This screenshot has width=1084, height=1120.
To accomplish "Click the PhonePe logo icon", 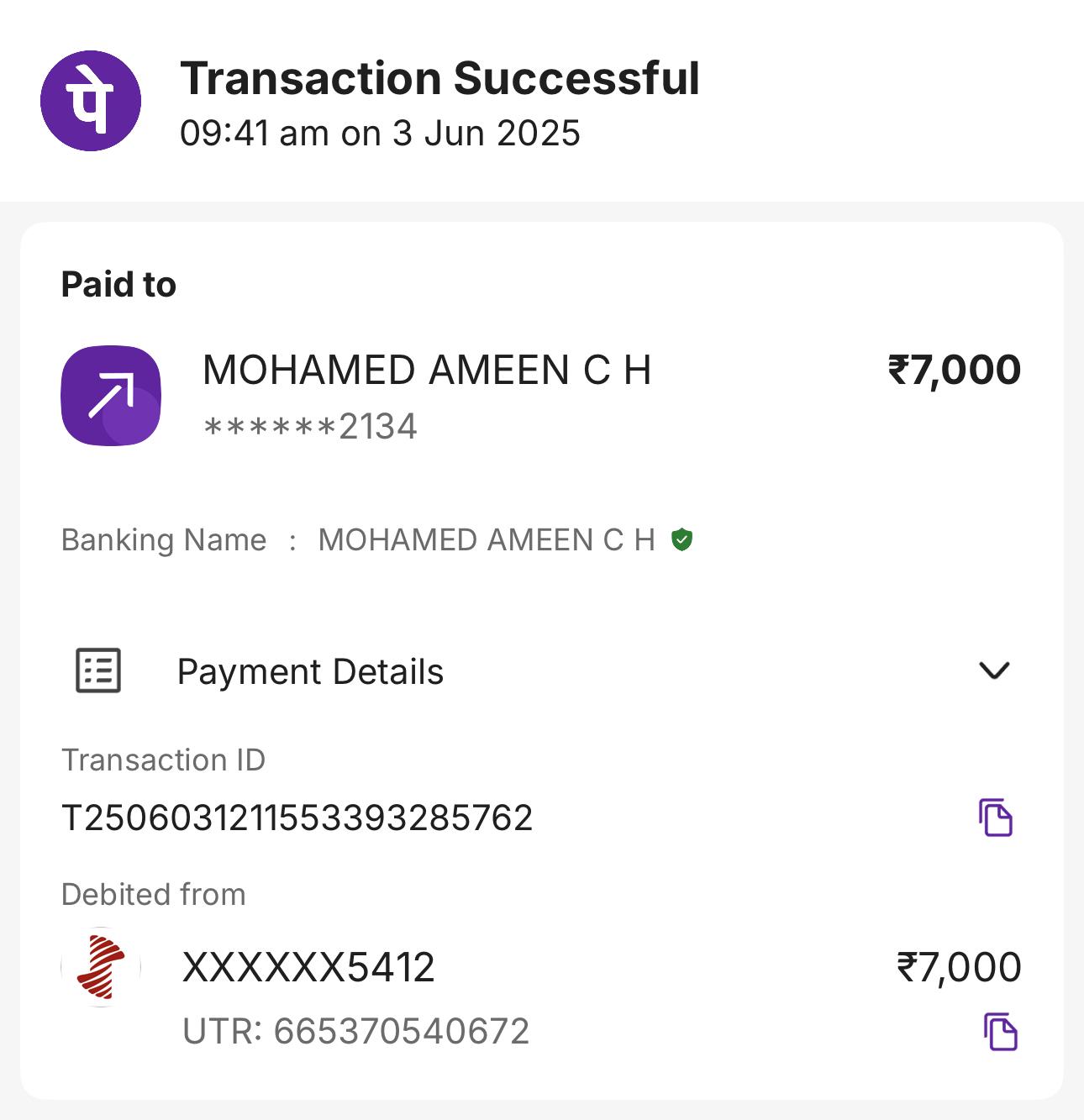I will pyautogui.click(x=91, y=101).
